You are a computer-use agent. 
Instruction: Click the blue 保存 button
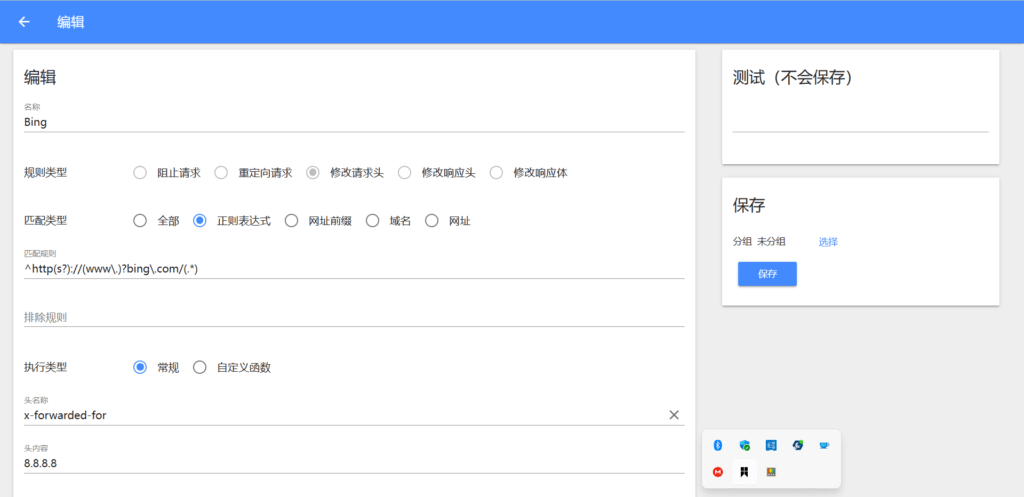pyautogui.click(x=767, y=274)
